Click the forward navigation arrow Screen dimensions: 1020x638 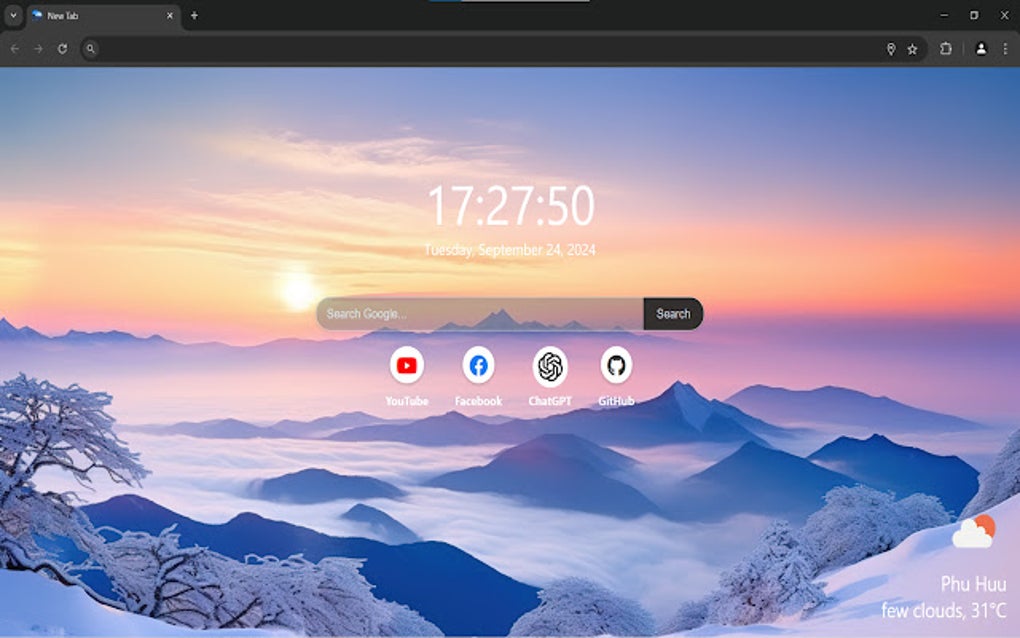tap(38, 47)
